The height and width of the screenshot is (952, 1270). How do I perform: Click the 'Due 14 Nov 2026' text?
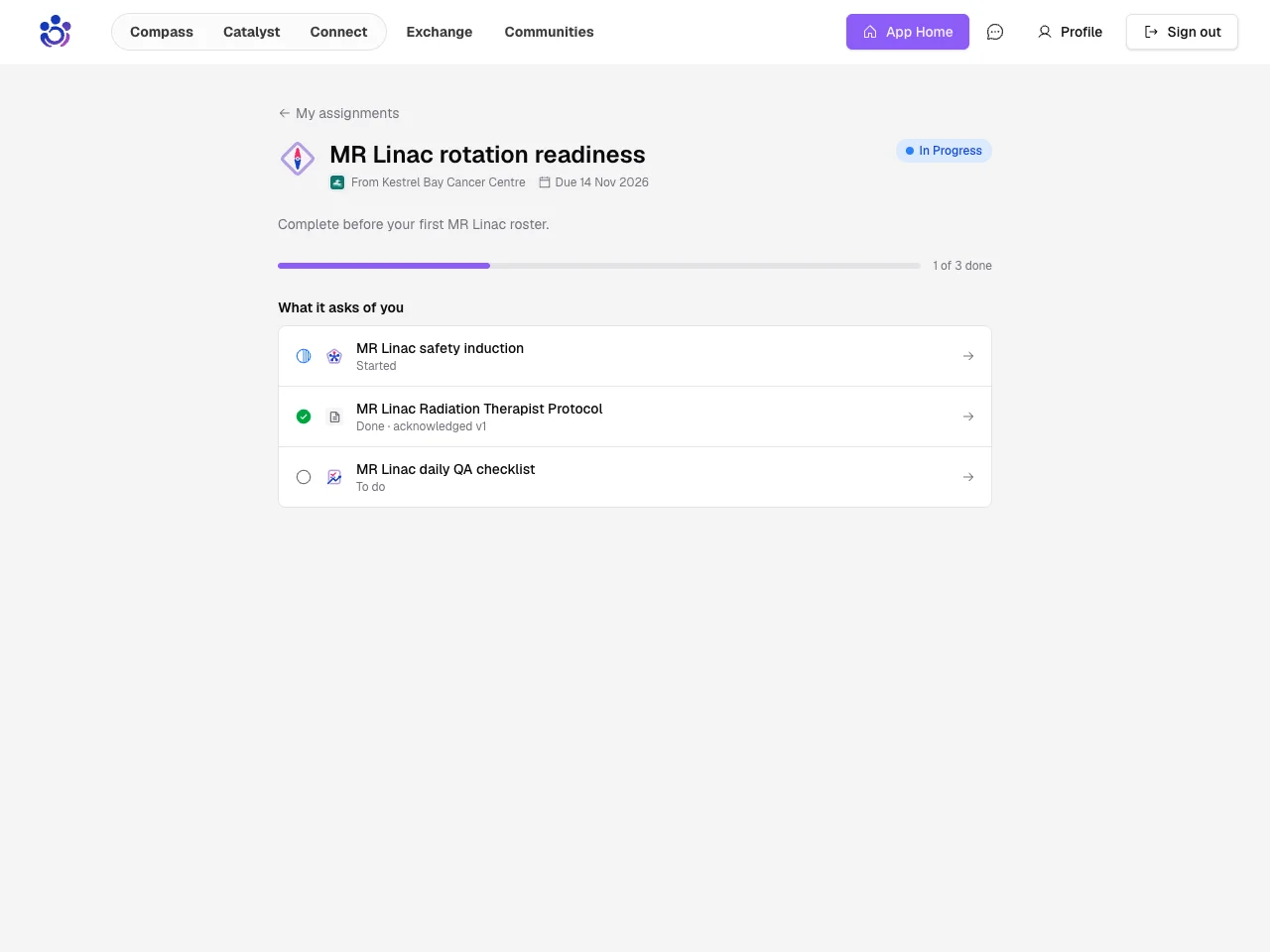pyautogui.click(x=602, y=182)
